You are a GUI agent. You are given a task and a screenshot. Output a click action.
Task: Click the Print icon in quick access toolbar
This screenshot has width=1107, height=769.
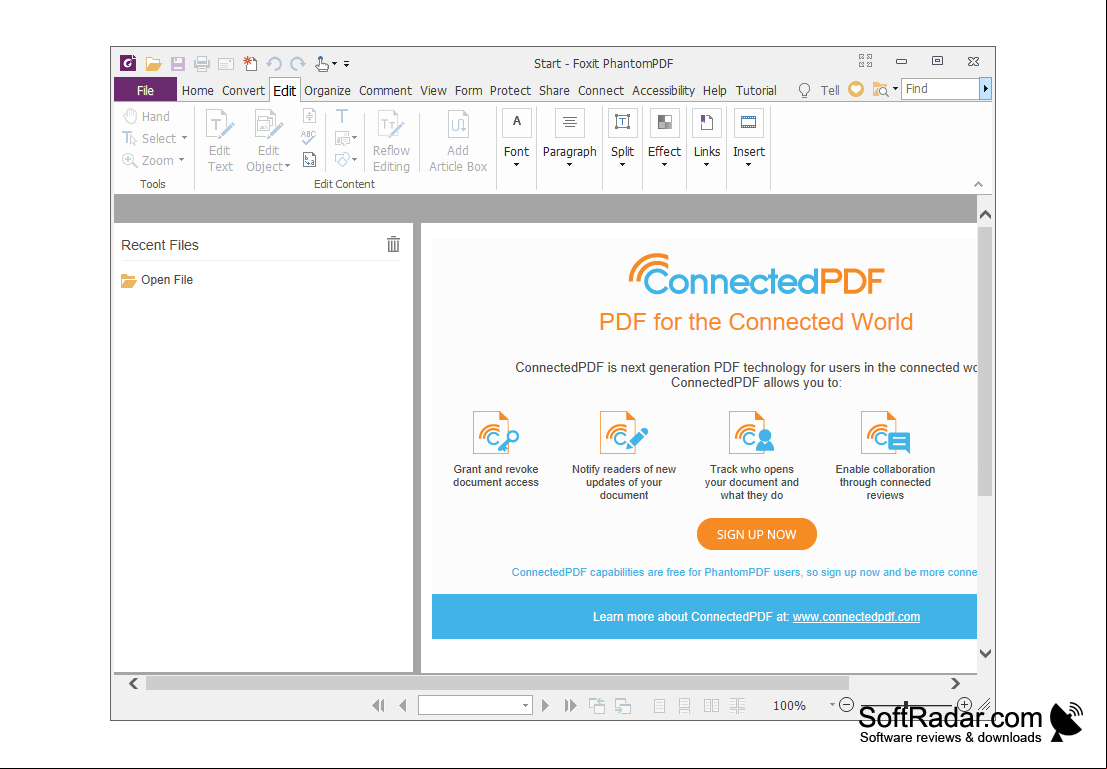click(202, 64)
